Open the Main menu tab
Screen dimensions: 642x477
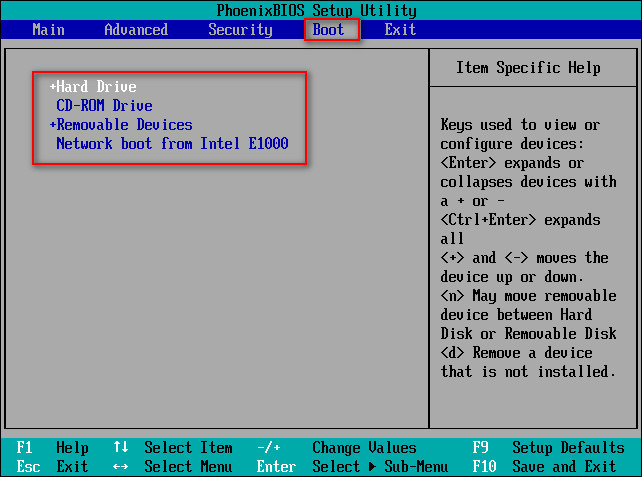pos(48,30)
